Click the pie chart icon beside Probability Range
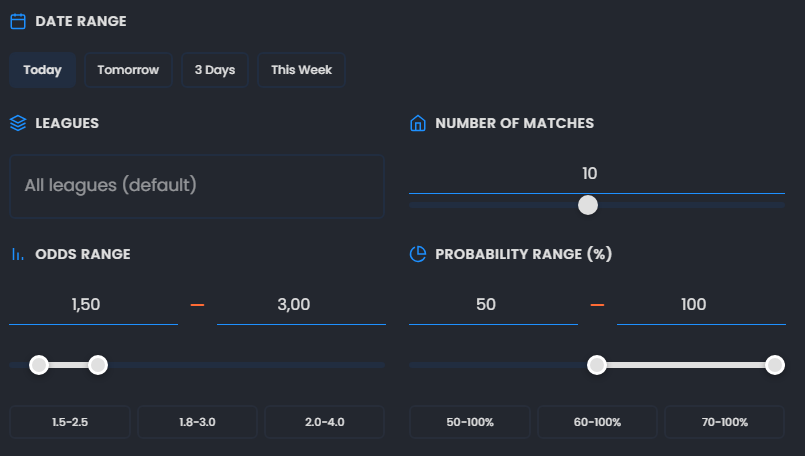 [x=418, y=254]
